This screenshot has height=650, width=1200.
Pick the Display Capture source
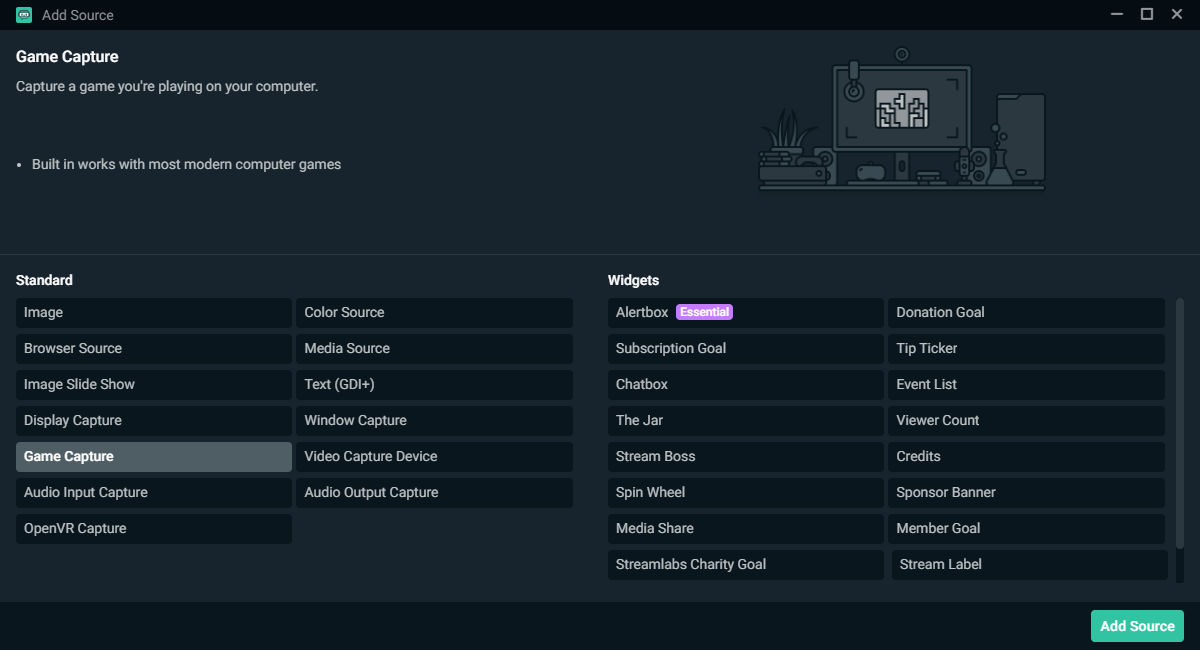click(x=154, y=421)
